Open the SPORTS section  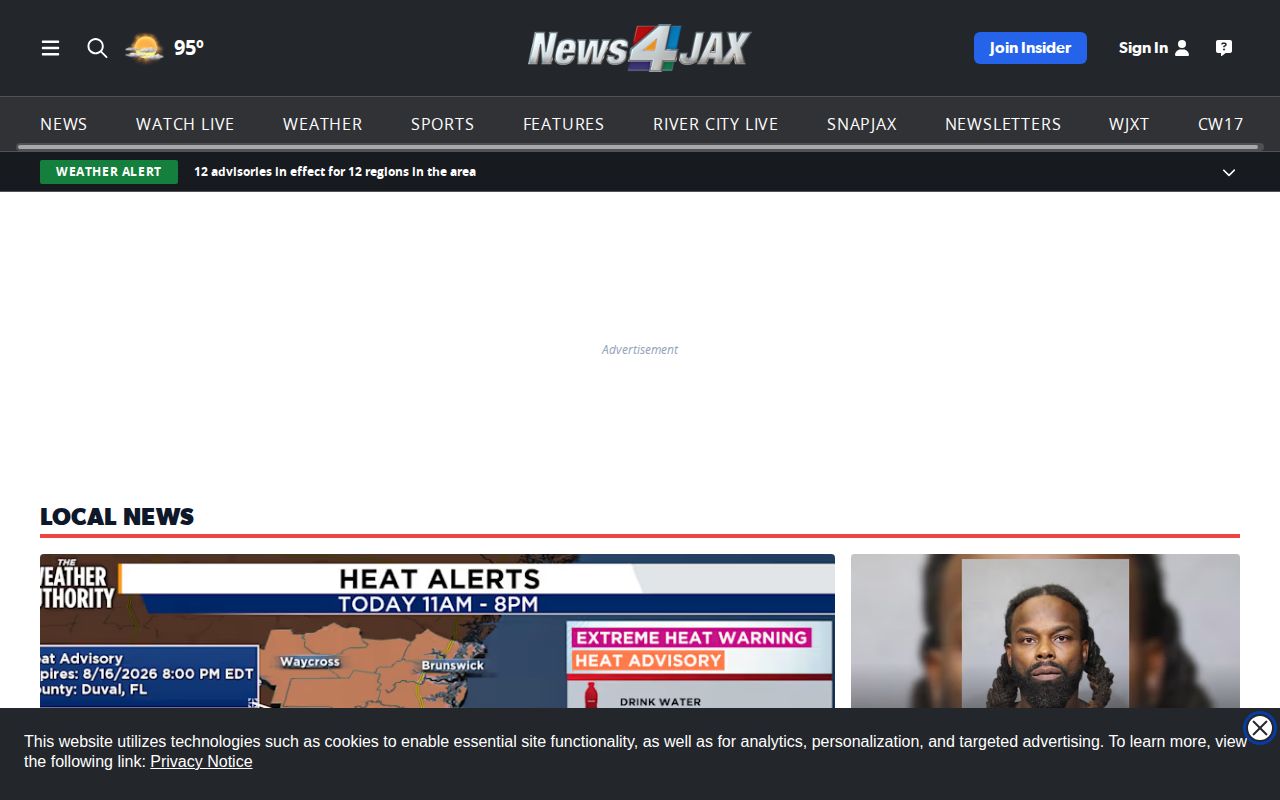point(443,124)
